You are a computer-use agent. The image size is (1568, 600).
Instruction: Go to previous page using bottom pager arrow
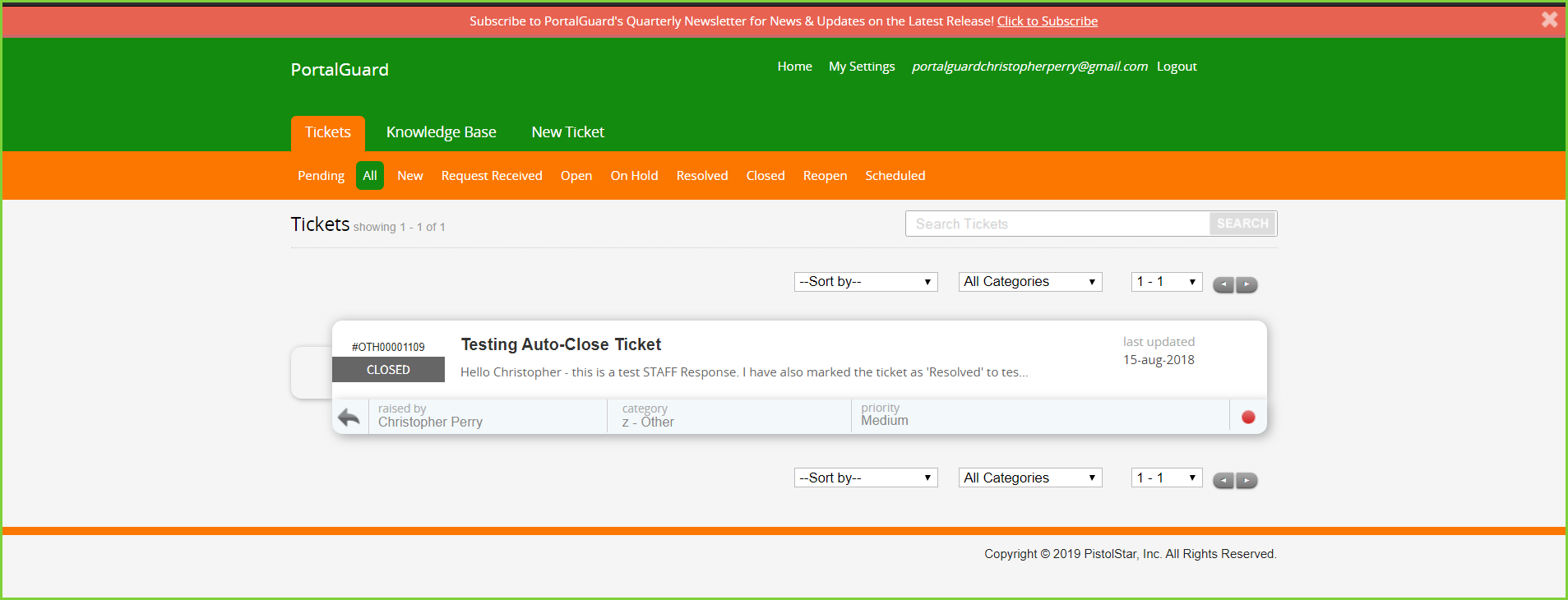[1223, 481]
